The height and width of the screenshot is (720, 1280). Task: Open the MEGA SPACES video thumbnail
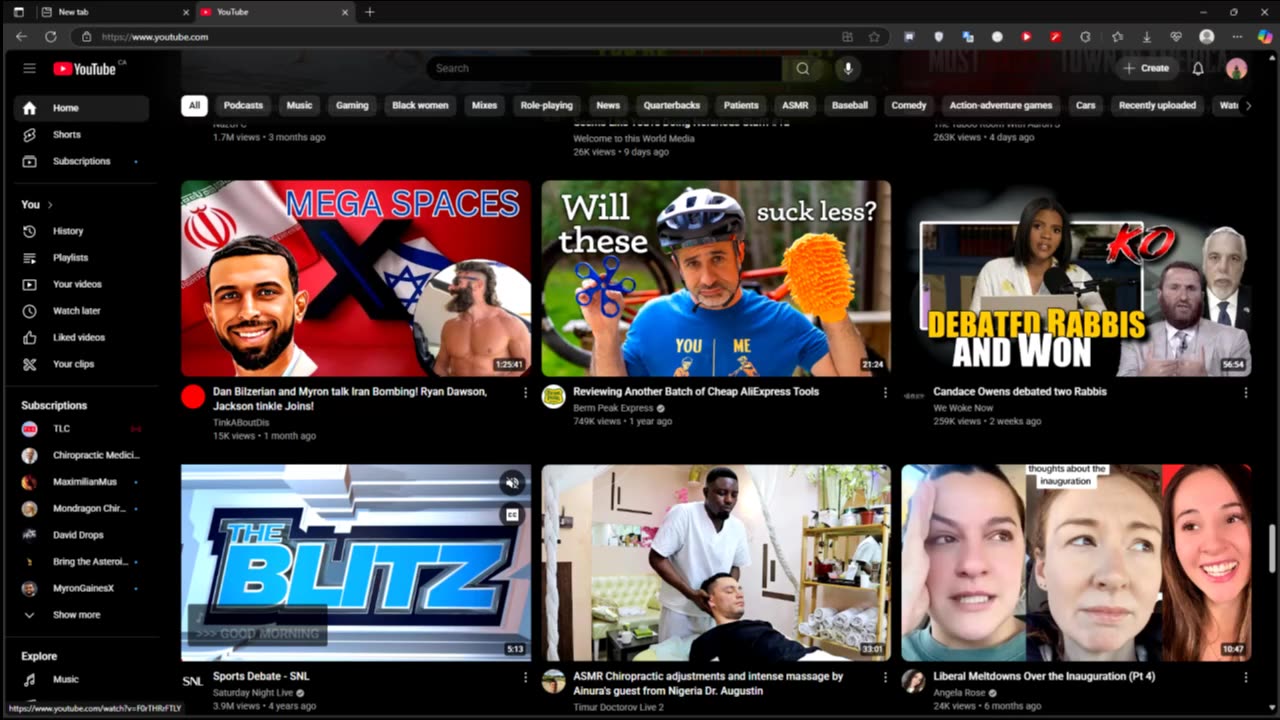click(x=356, y=278)
